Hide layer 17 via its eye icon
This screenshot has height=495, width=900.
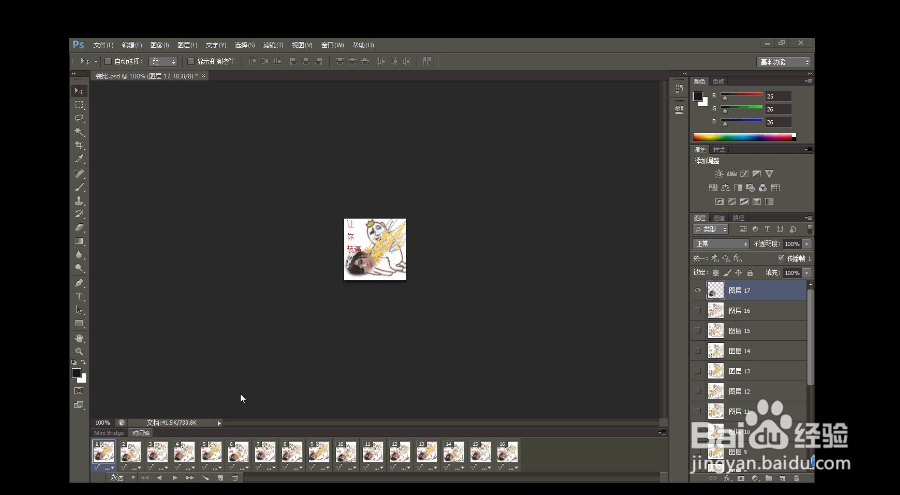pos(698,291)
